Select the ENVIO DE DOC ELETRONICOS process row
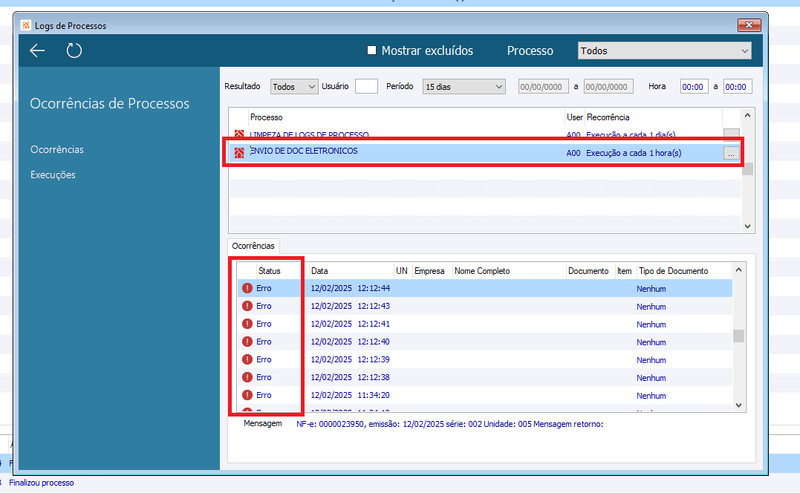 click(485, 153)
